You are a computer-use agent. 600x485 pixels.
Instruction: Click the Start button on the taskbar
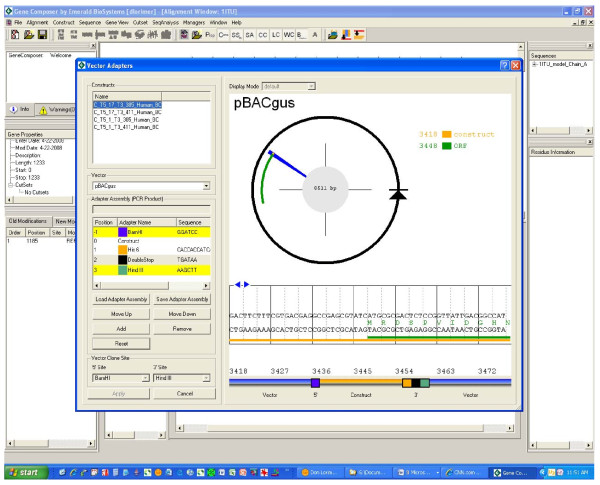click(26, 472)
